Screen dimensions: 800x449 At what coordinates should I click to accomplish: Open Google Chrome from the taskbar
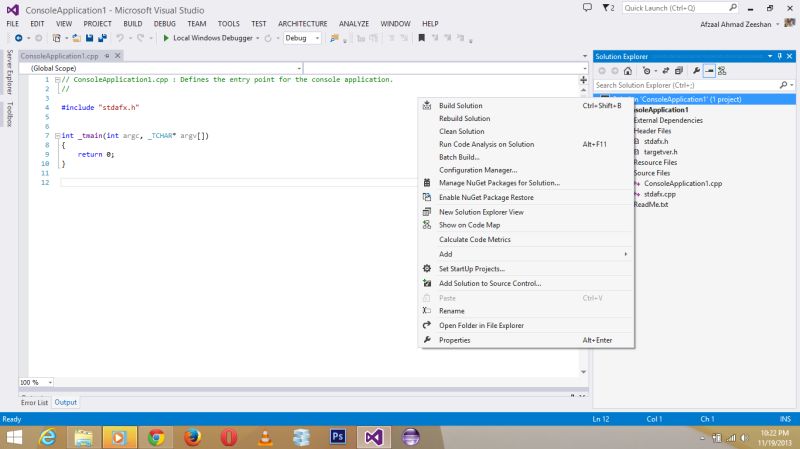[156, 437]
